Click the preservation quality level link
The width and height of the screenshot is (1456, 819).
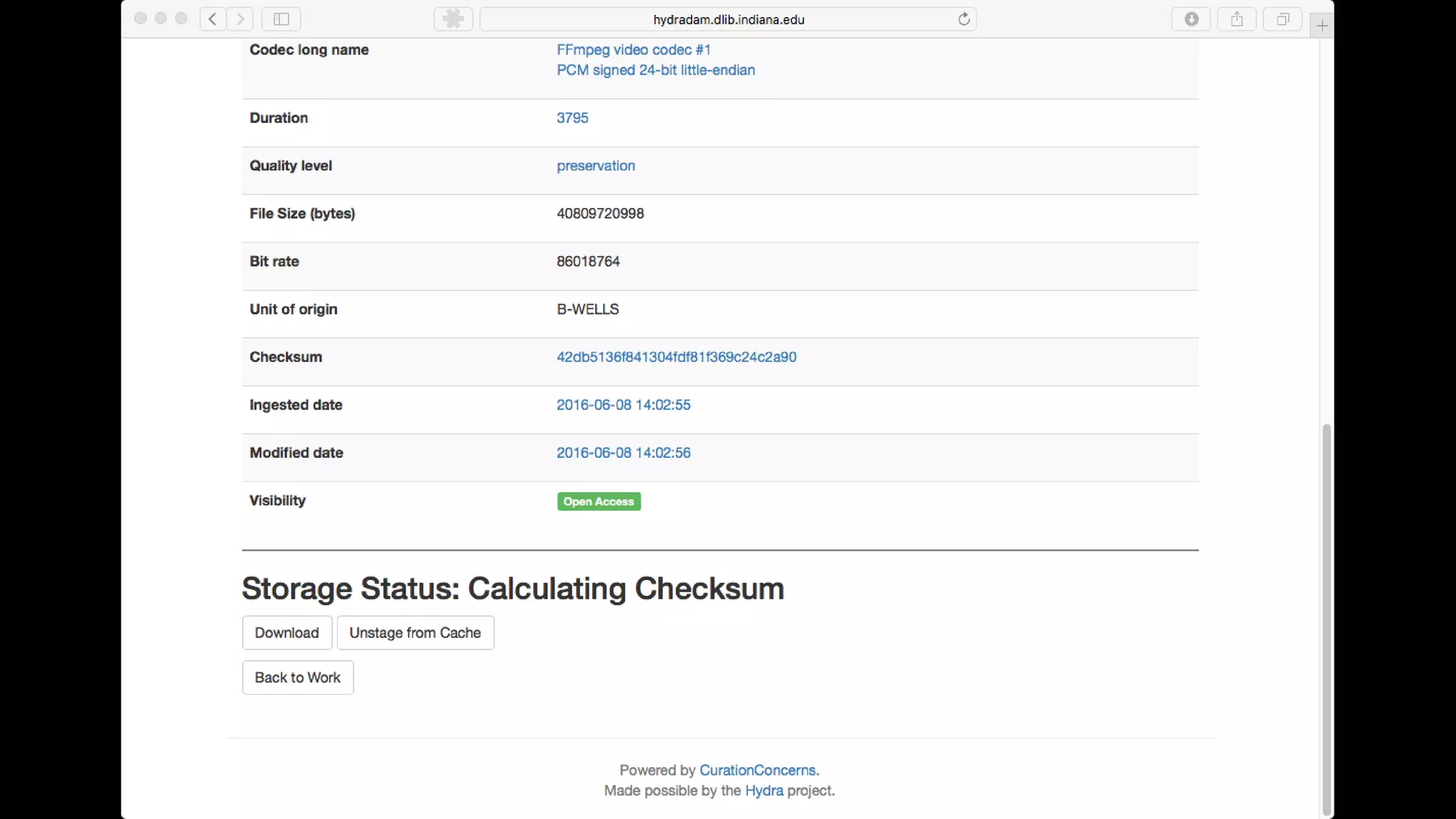(x=596, y=166)
